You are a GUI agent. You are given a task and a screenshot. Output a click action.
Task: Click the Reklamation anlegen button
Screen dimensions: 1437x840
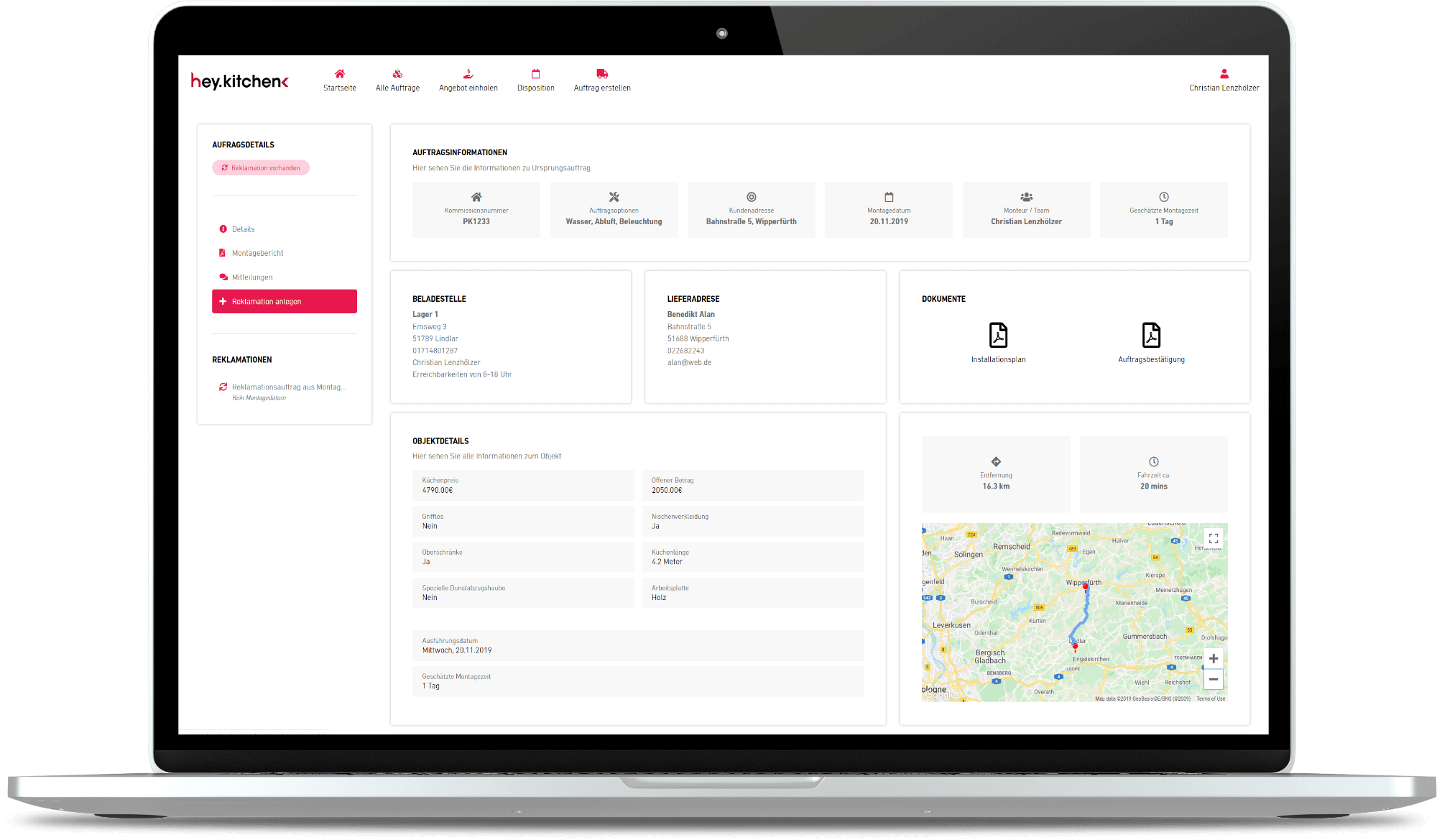[285, 302]
